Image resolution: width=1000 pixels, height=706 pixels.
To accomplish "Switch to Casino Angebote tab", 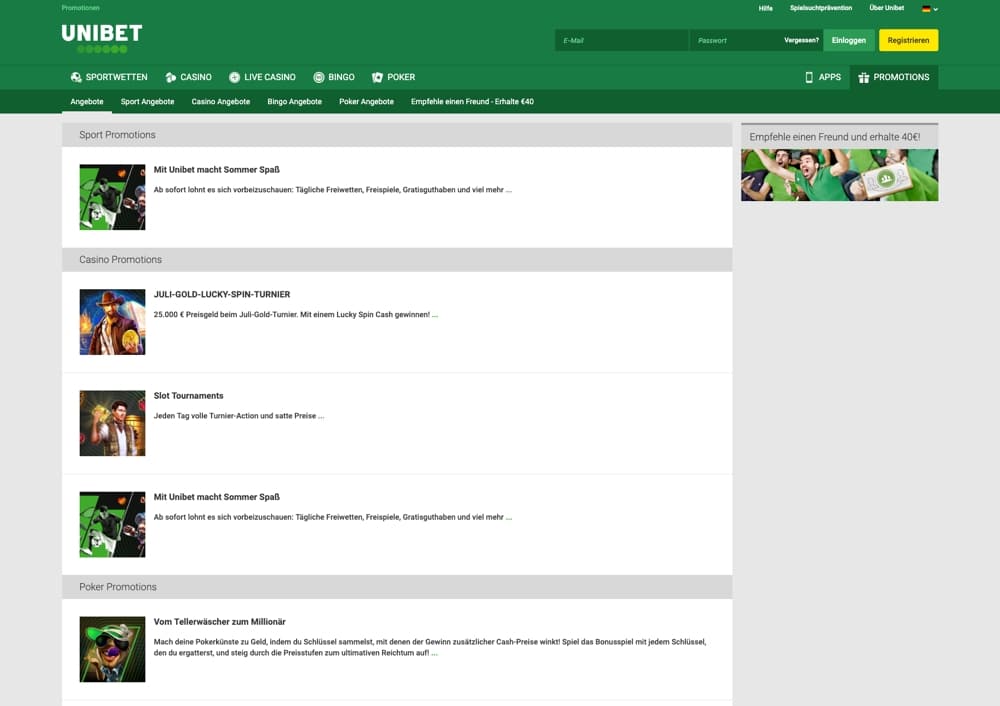I will 221,101.
